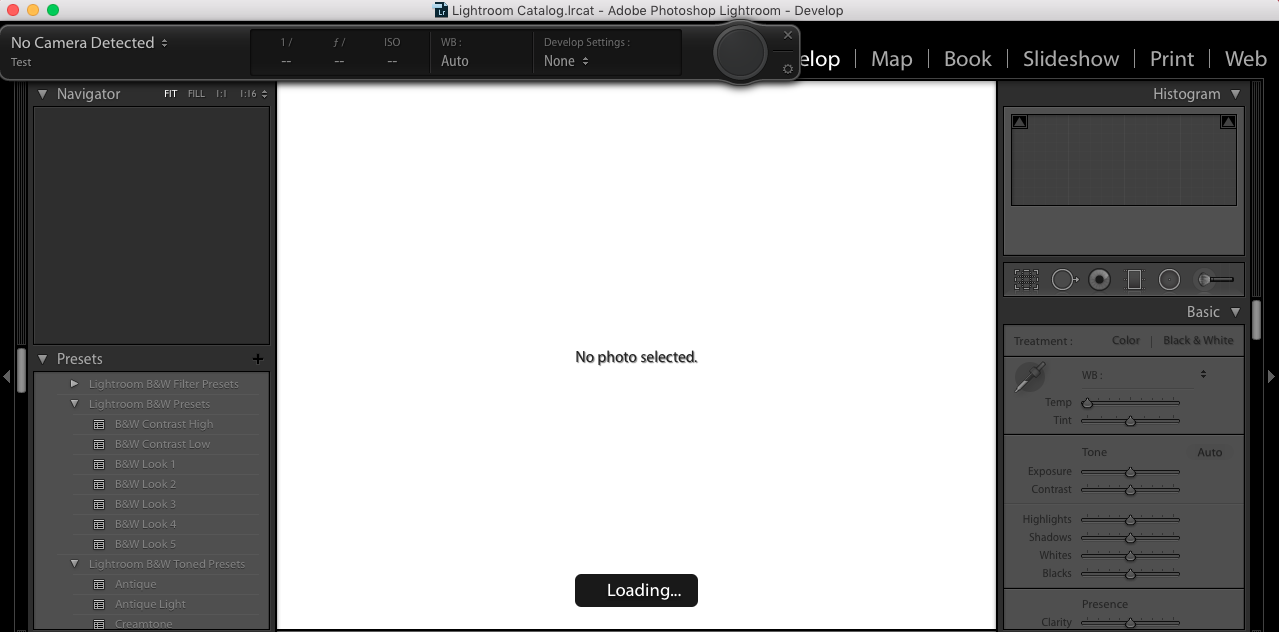The image size is (1279, 632).
Task: Hide the right panel group arrow
Action: point(1272,376)
